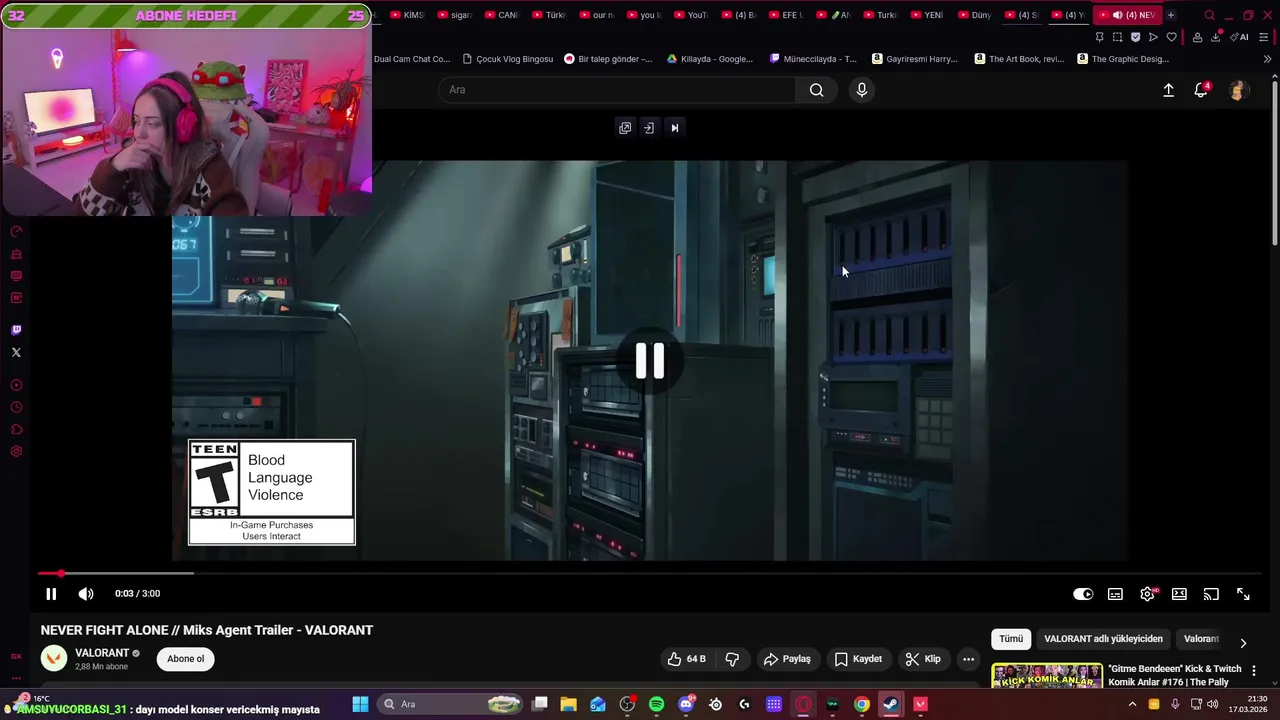The image size is (1280, 720).
Task: Open browser downloads icon in toolbar
Action: (1216, 37)
